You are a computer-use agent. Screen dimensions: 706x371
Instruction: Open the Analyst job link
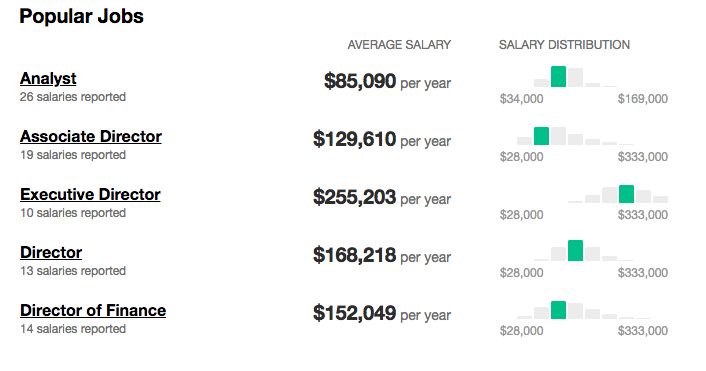(x=48, y=78)
